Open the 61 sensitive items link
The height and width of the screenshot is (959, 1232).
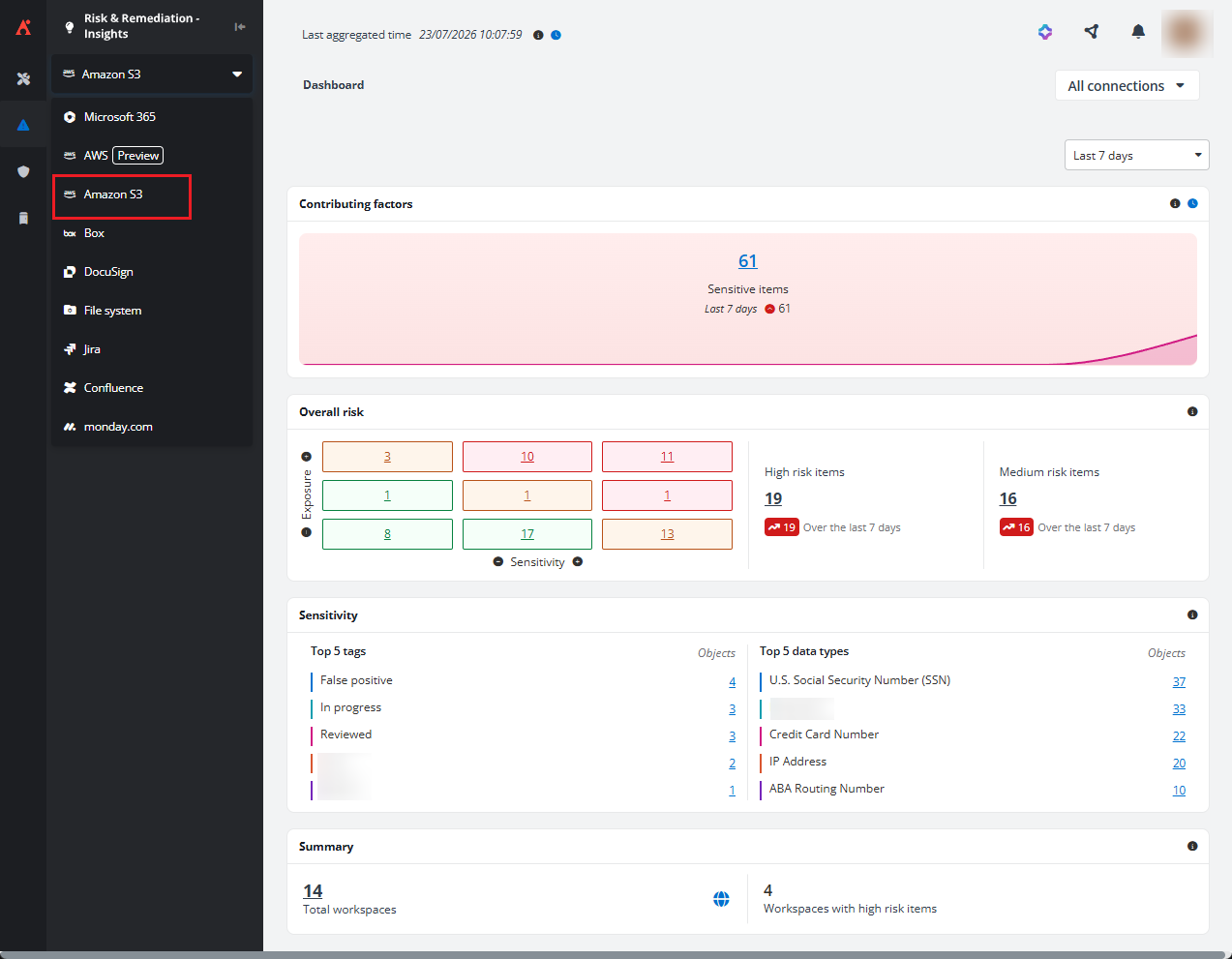[x=748, y=260]
